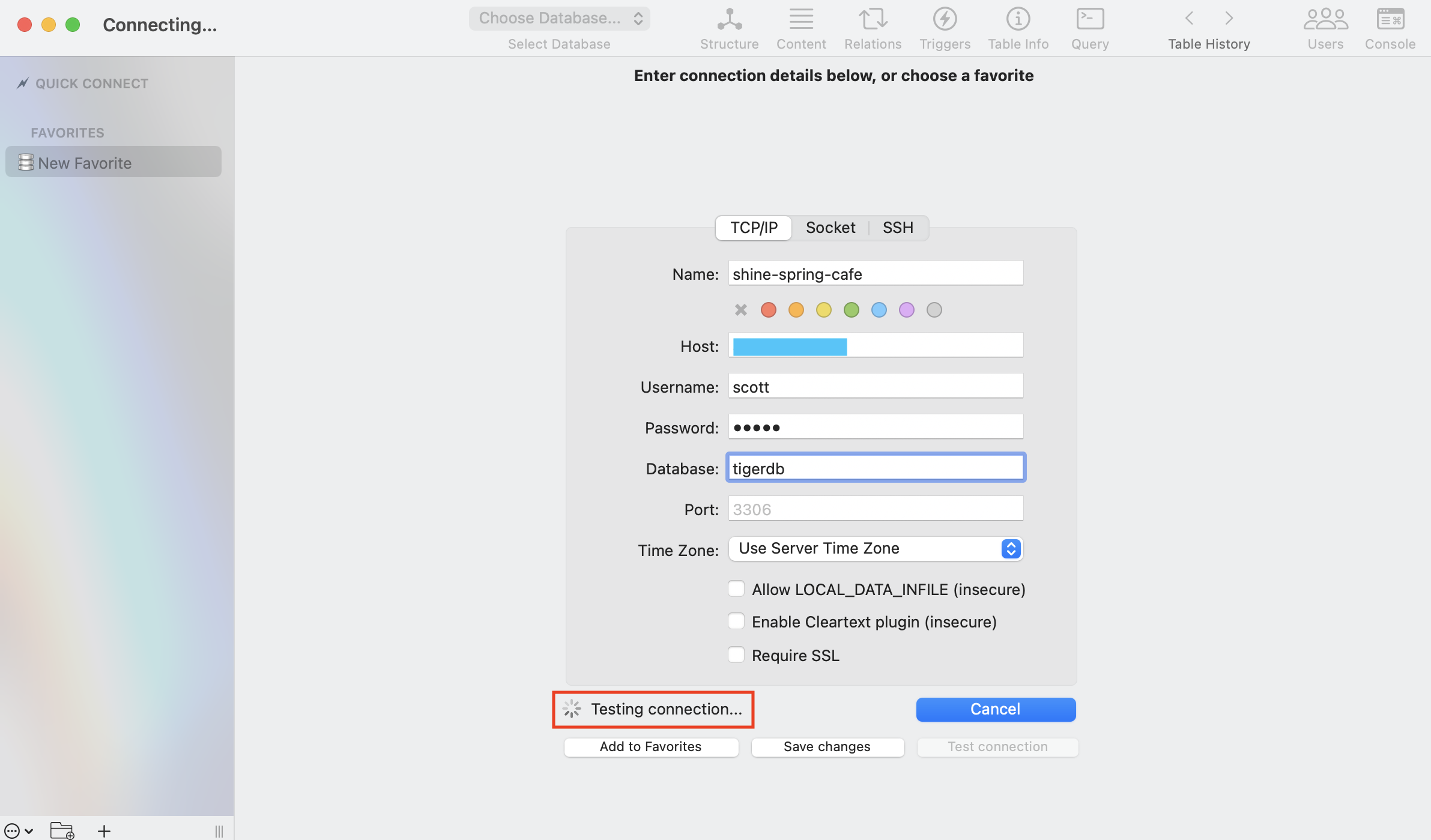Switch to the Socket tab
1431x840 pixels.
pos(830,228)
